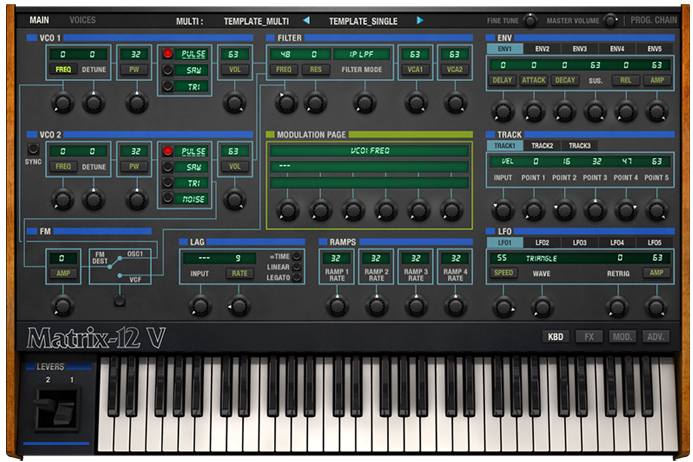Select the TRACK2 tab
The image size is (693, 462).
click(542, 145)
